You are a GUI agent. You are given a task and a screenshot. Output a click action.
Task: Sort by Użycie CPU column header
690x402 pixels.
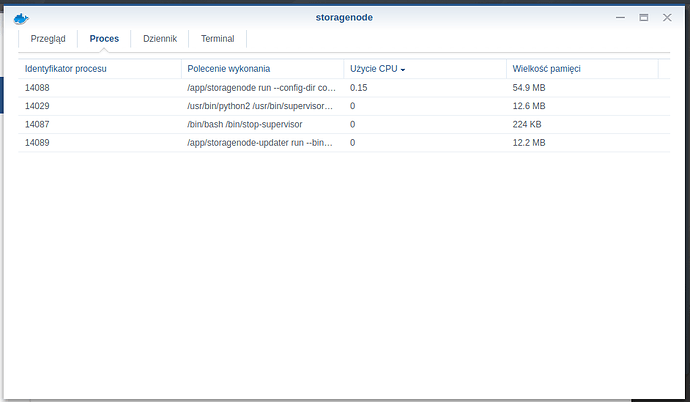pos(425,69)
